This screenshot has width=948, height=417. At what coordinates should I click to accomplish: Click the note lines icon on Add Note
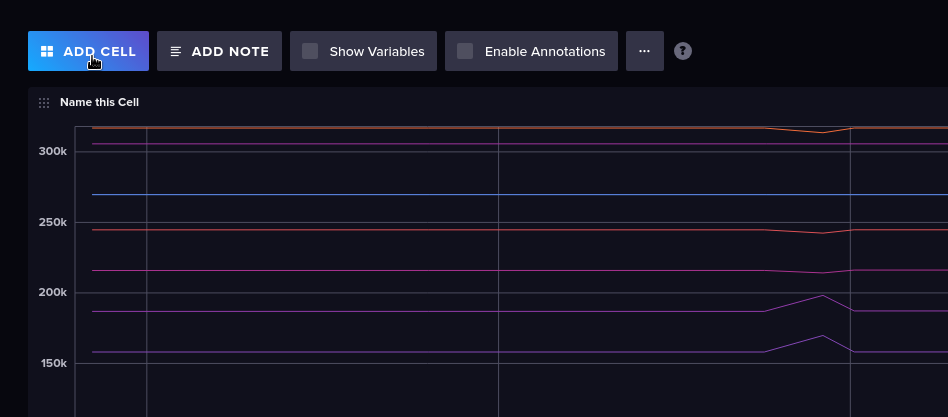click(176, 51)
